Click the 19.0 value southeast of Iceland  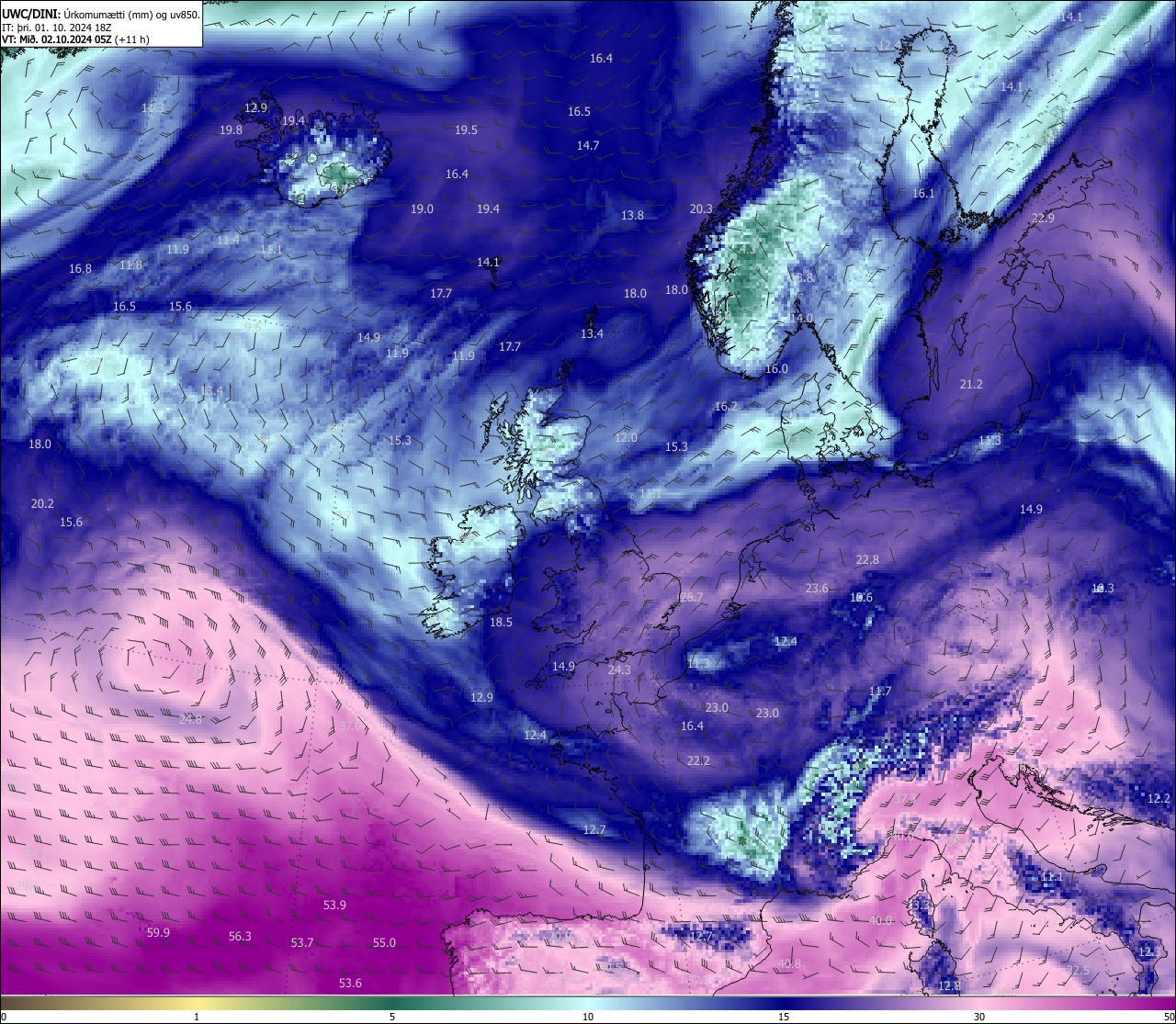pyautogui.click(x=422, y=208)
